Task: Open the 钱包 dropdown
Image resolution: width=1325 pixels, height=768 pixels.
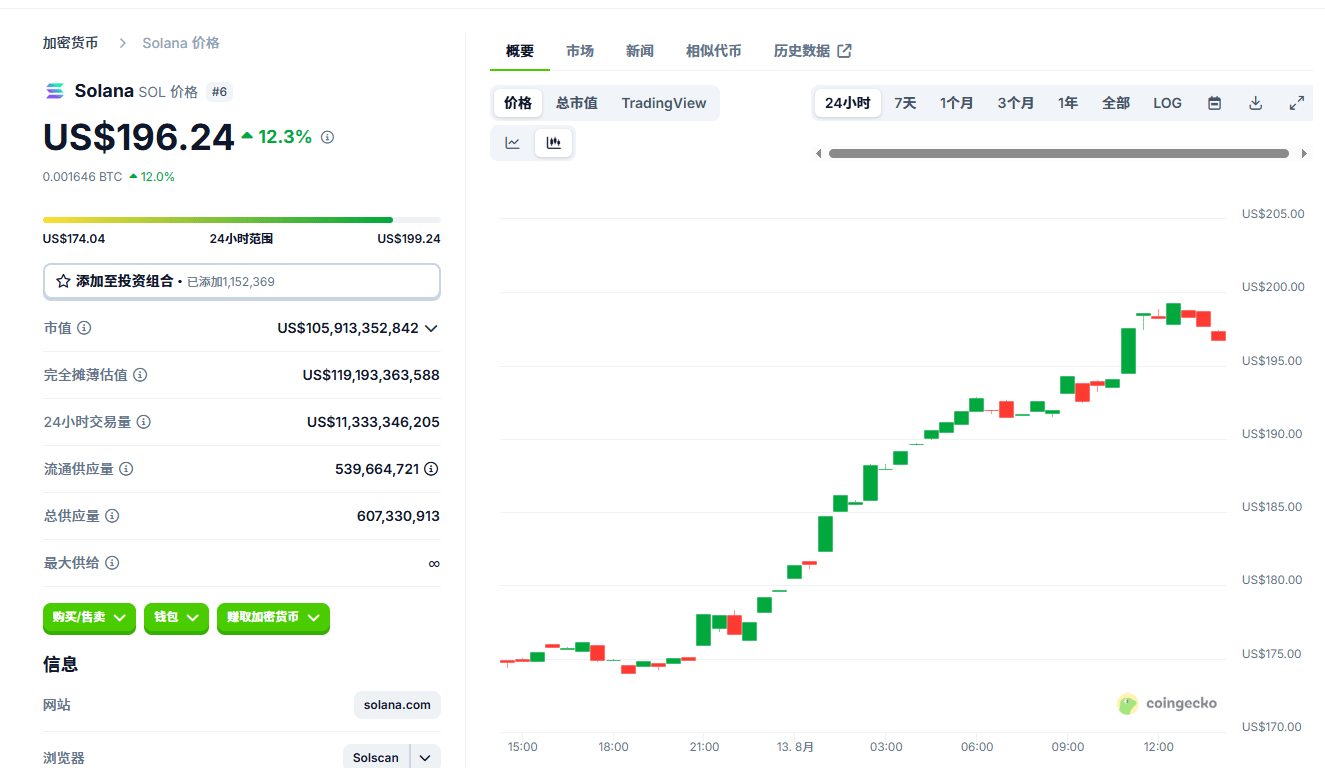Action: [176, 618]
